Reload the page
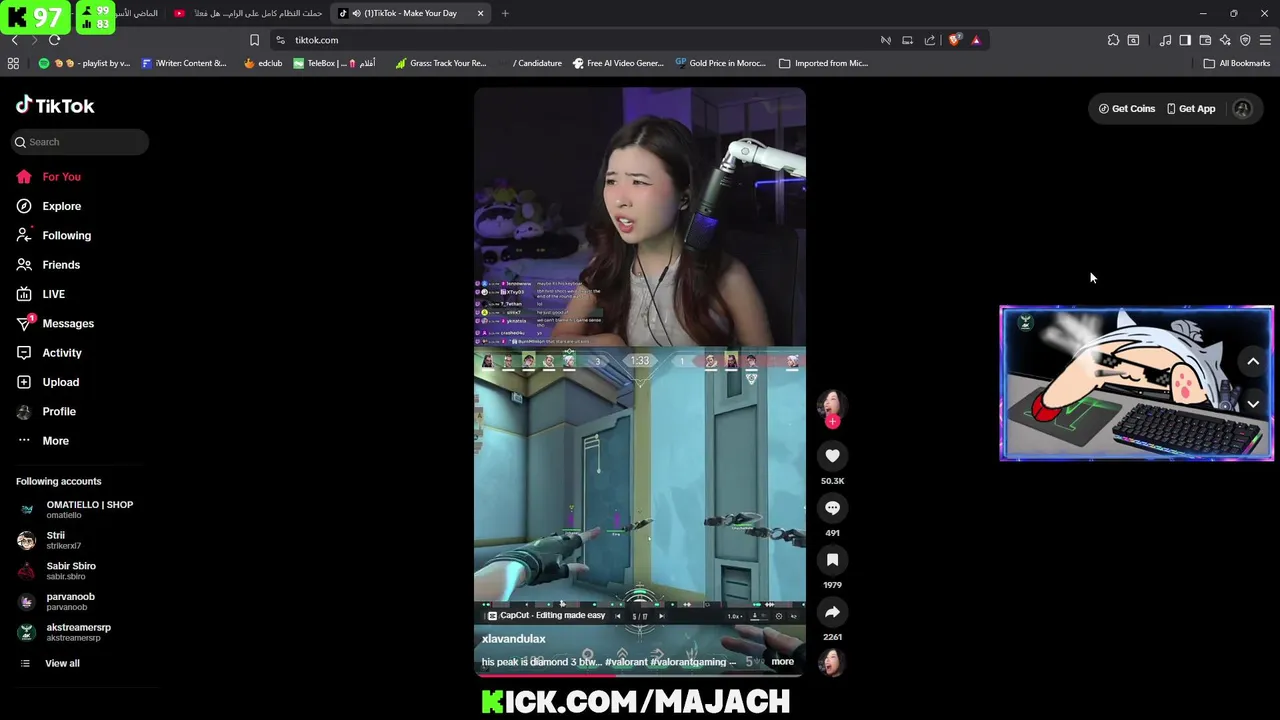This screenshot has height=720, width=1280. 54,40
